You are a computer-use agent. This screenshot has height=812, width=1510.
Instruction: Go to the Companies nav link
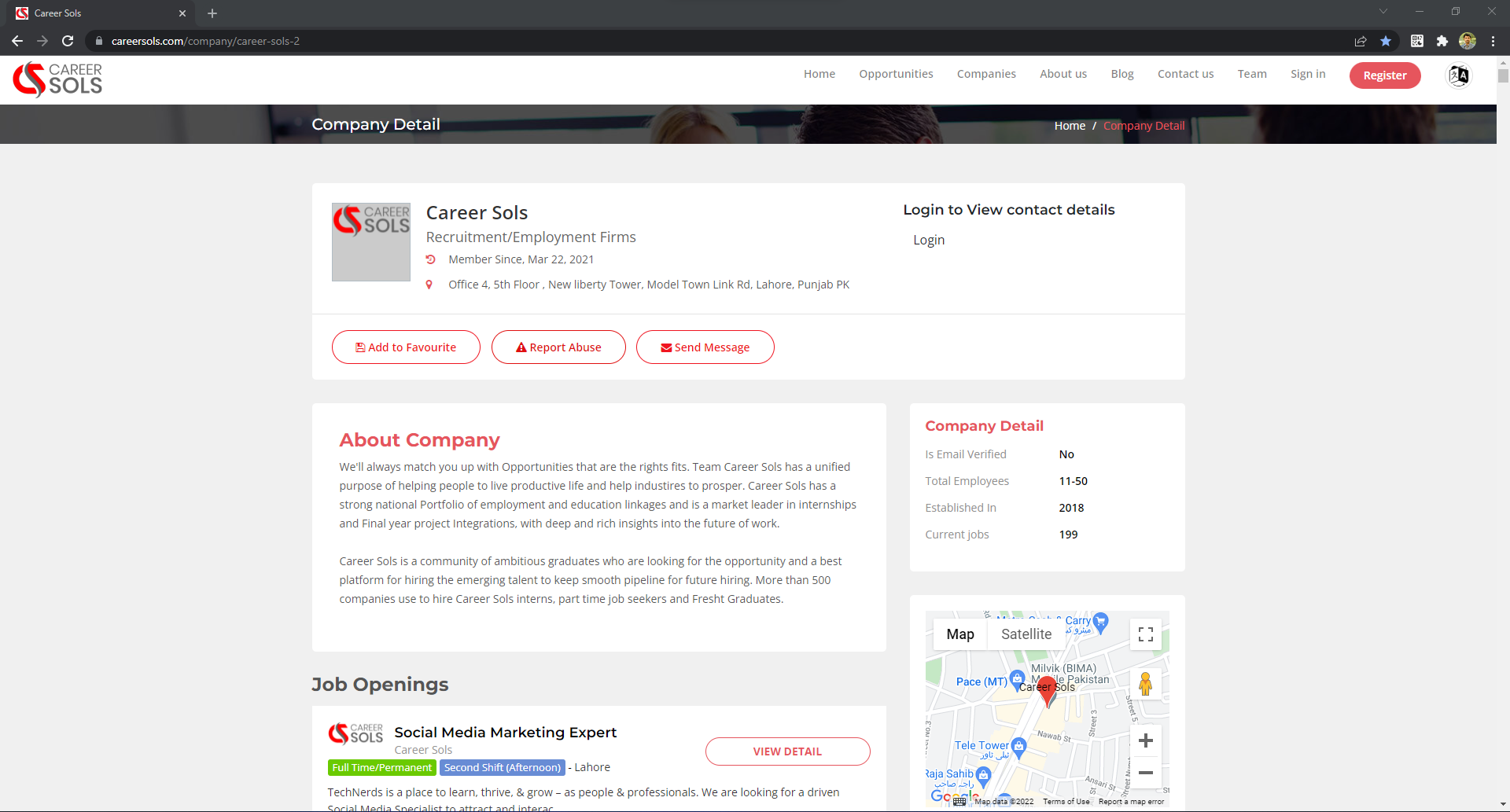click(x=986, y=74)
